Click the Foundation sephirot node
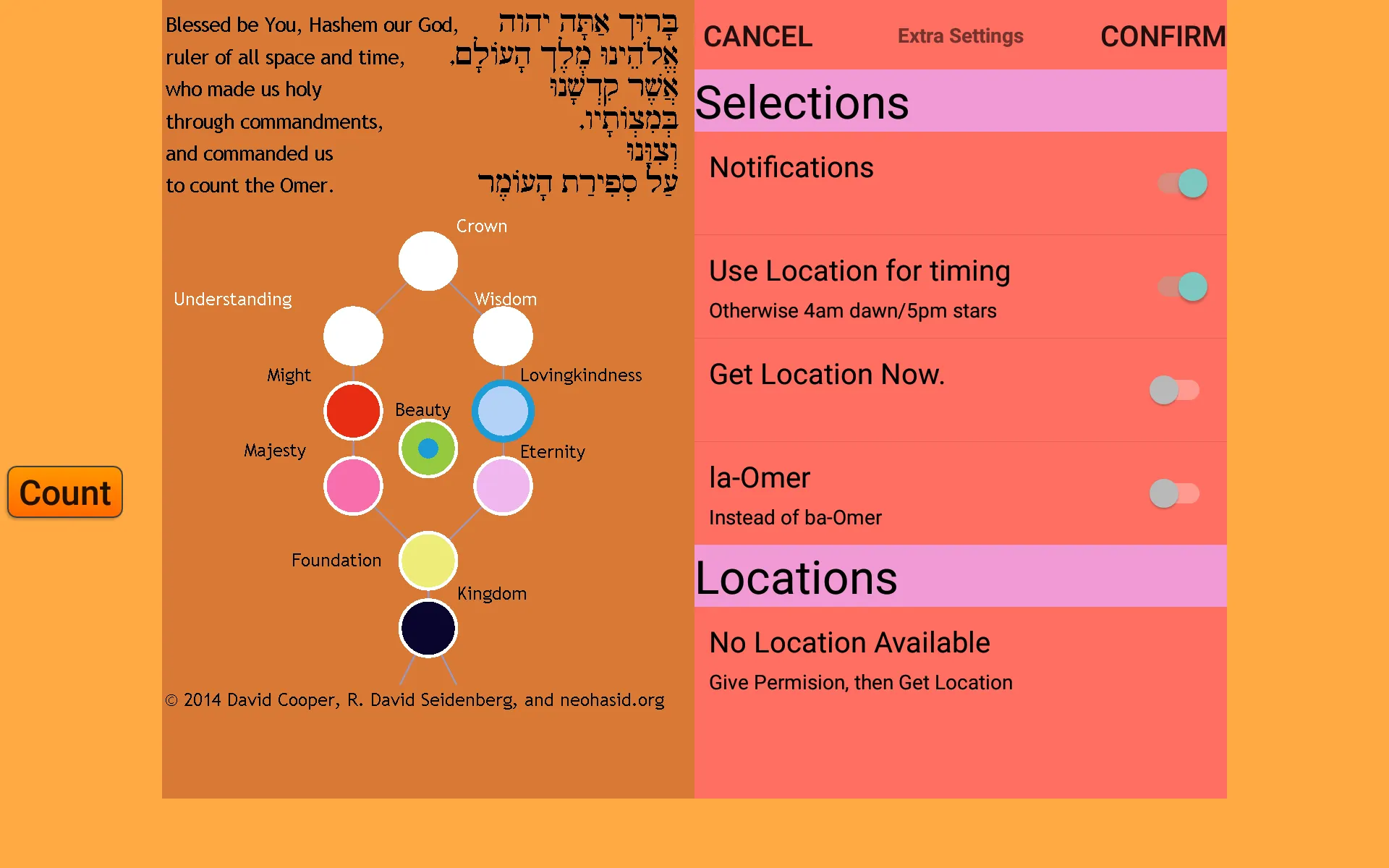Screen dimensions: 1389x868 428,558
